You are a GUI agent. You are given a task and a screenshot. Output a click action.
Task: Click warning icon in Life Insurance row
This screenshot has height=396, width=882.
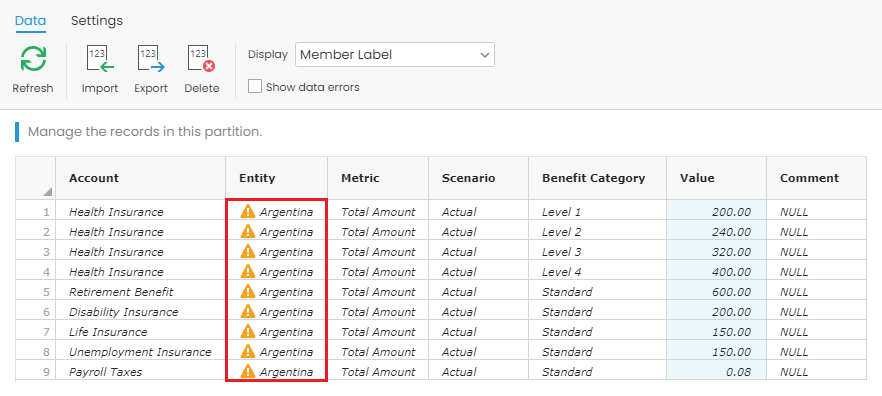[x=248, y=331]
